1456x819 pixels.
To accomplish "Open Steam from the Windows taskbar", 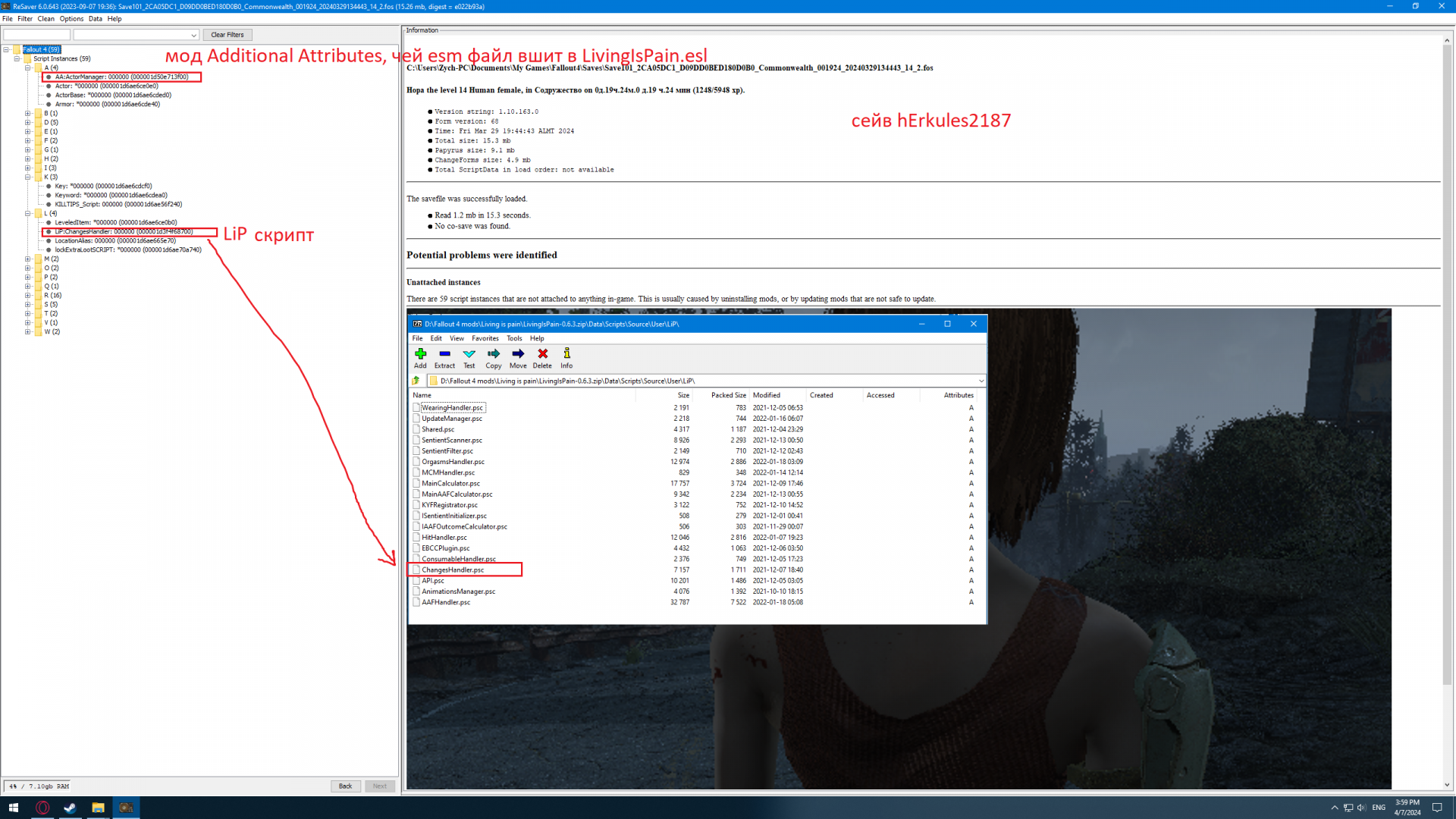I will coord(70,808).
